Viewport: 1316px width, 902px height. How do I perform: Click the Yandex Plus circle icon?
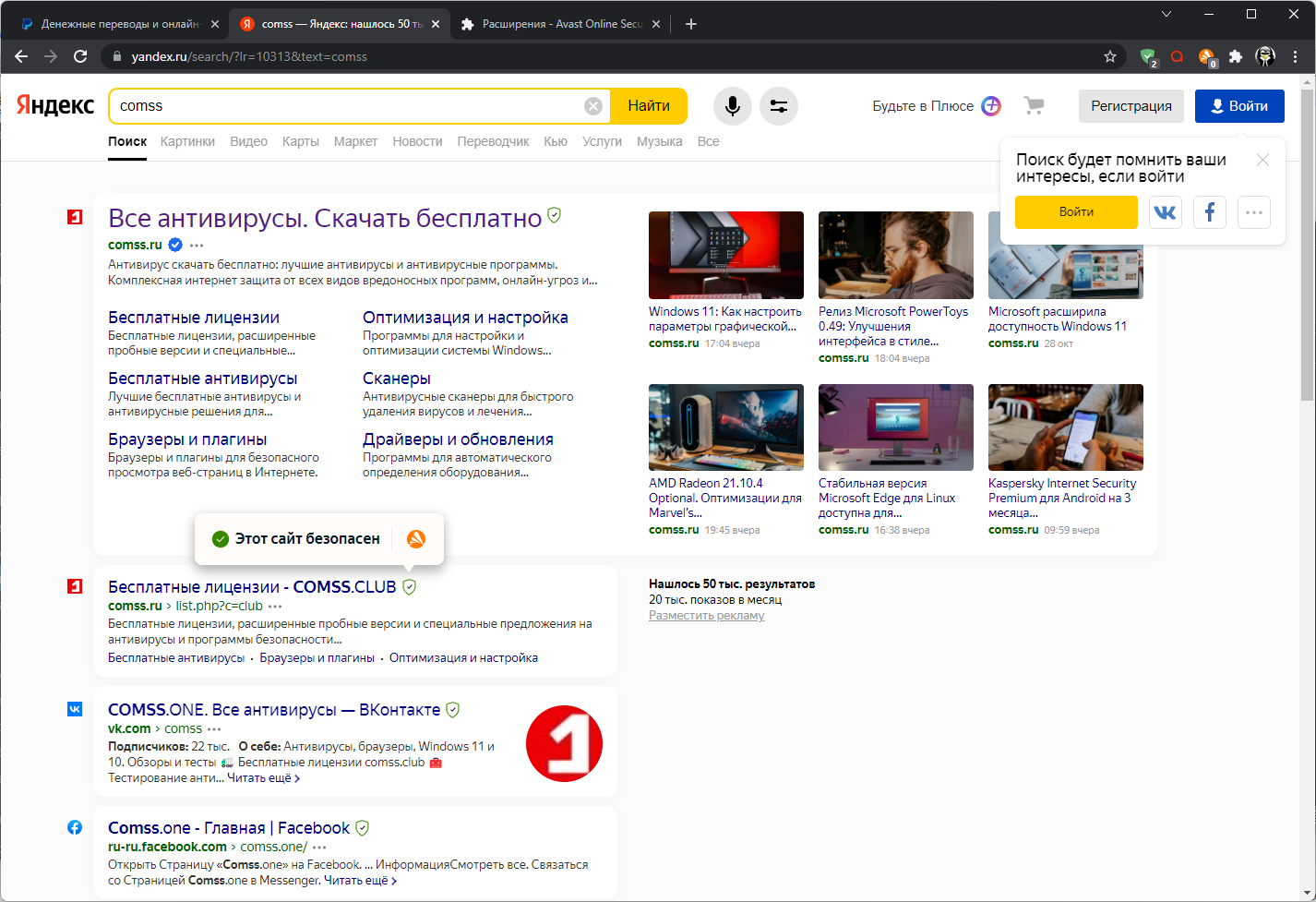click(x=991, y=106)
